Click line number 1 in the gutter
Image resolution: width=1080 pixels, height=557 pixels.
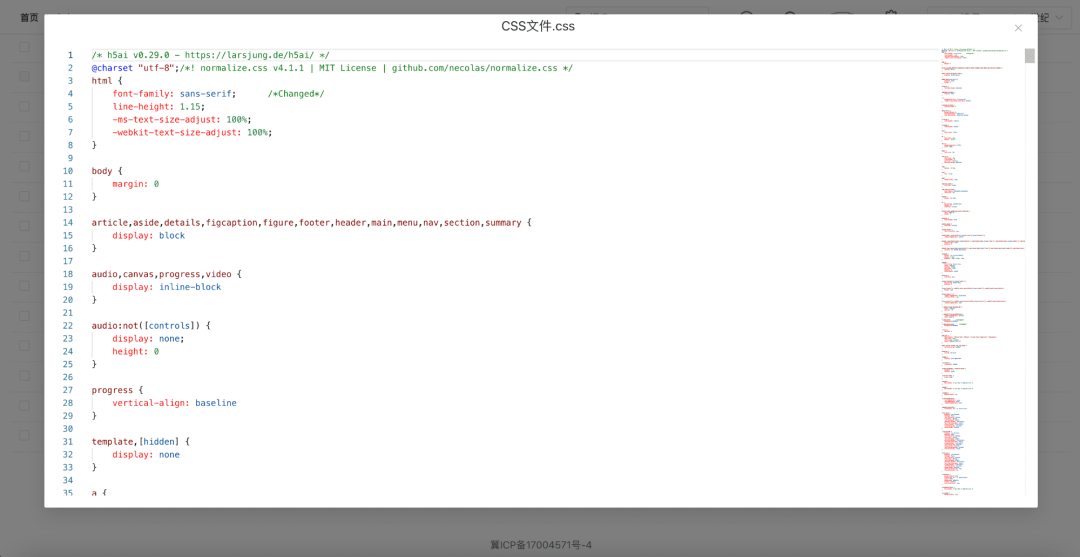[x=70, y=55]
